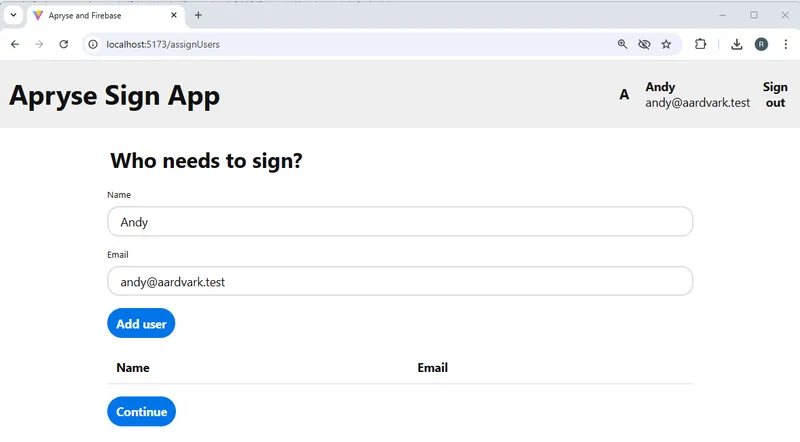Viewport: 800px width, 442px height.
Task: Click the Name input field containing Andy
Action: tap(400, 222)
